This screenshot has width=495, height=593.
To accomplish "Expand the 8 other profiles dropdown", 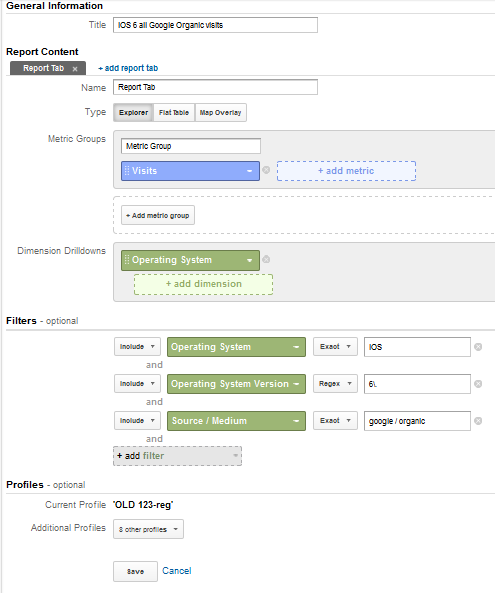I will [x=148, y=529].
